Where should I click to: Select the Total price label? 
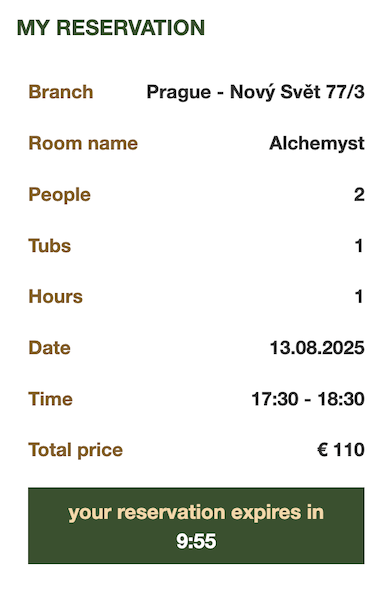click(75, 450)
